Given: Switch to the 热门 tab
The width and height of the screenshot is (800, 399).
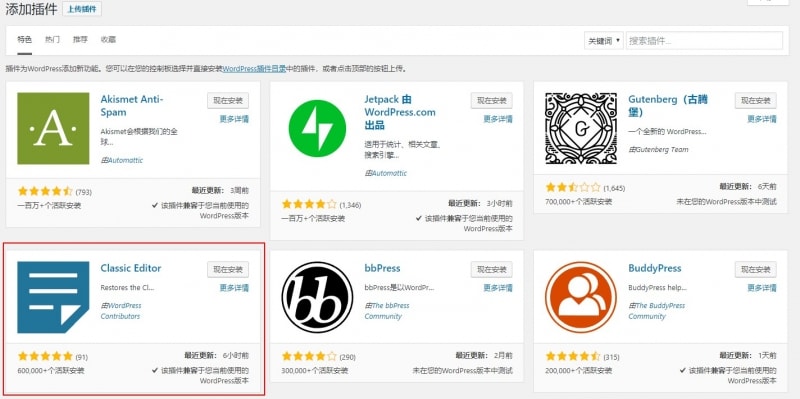Looking at the screenshot, I should tap(52, 40).
